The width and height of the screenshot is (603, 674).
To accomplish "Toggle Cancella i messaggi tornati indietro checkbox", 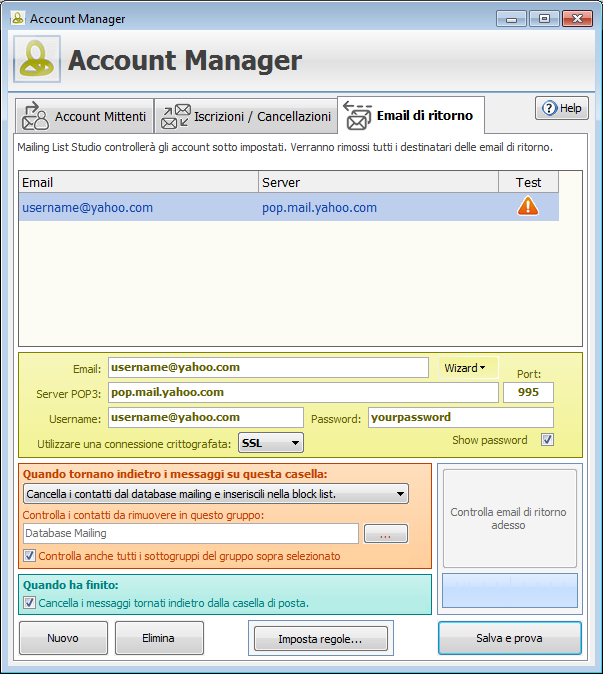I will click(29, 602).
